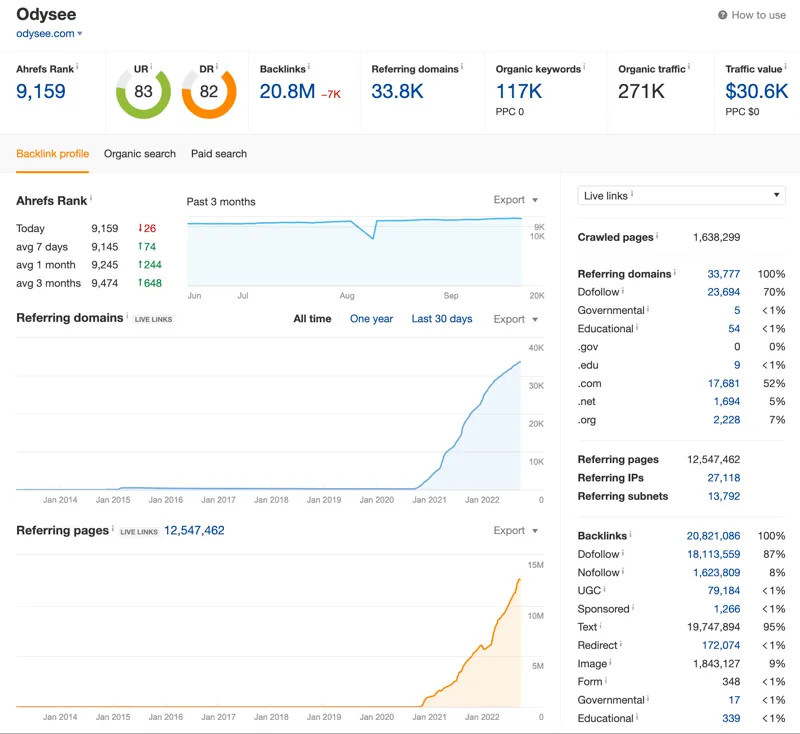
Task: Switch to the Backlink profile tab
Action: pos(53,154)
